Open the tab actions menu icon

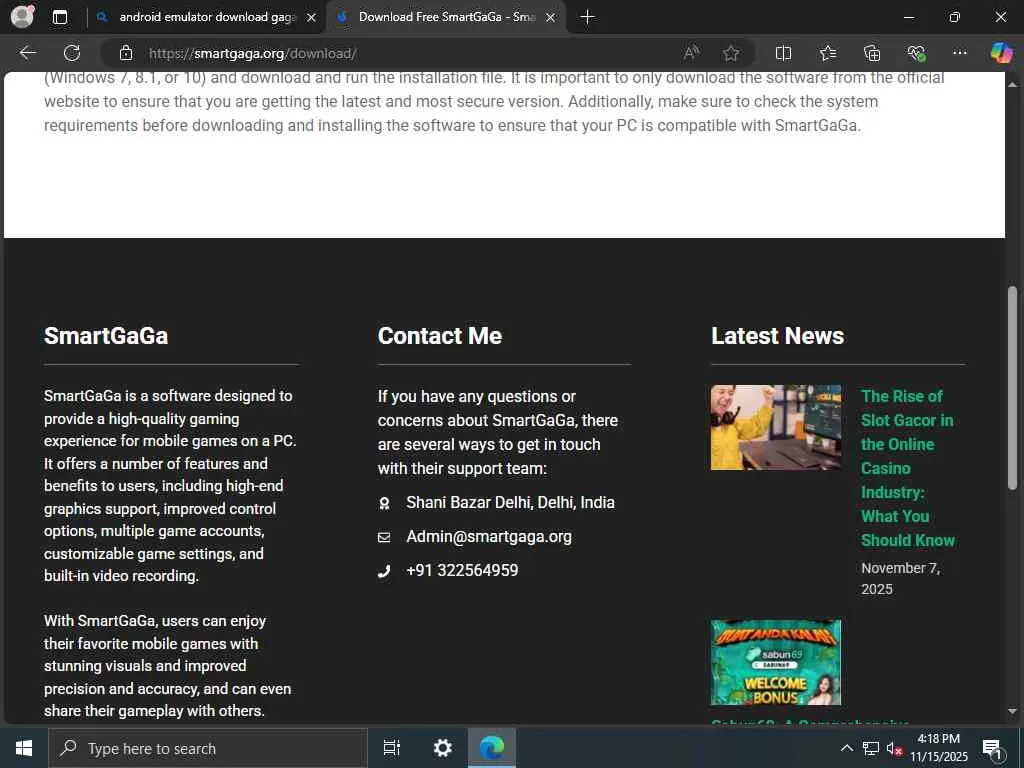59,17
